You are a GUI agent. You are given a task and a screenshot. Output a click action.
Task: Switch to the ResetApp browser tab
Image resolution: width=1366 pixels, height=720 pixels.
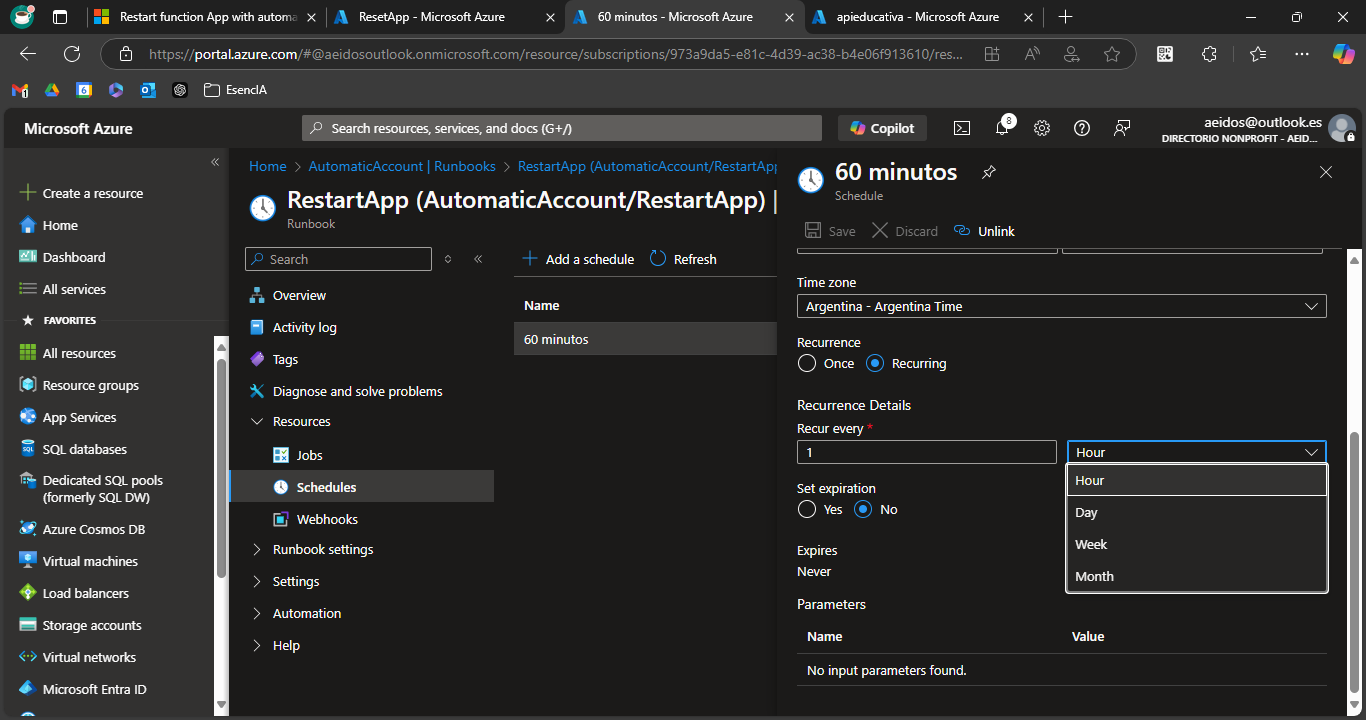(443, 17)
